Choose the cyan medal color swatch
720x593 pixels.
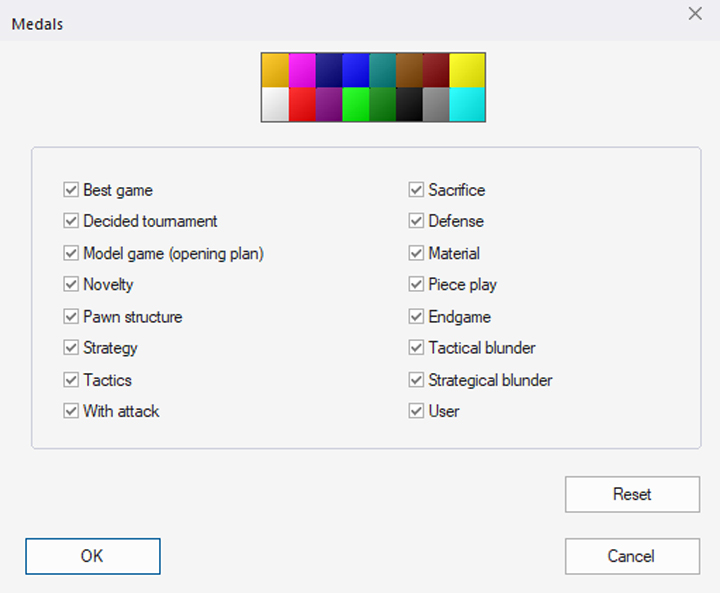tap(467, 104)
